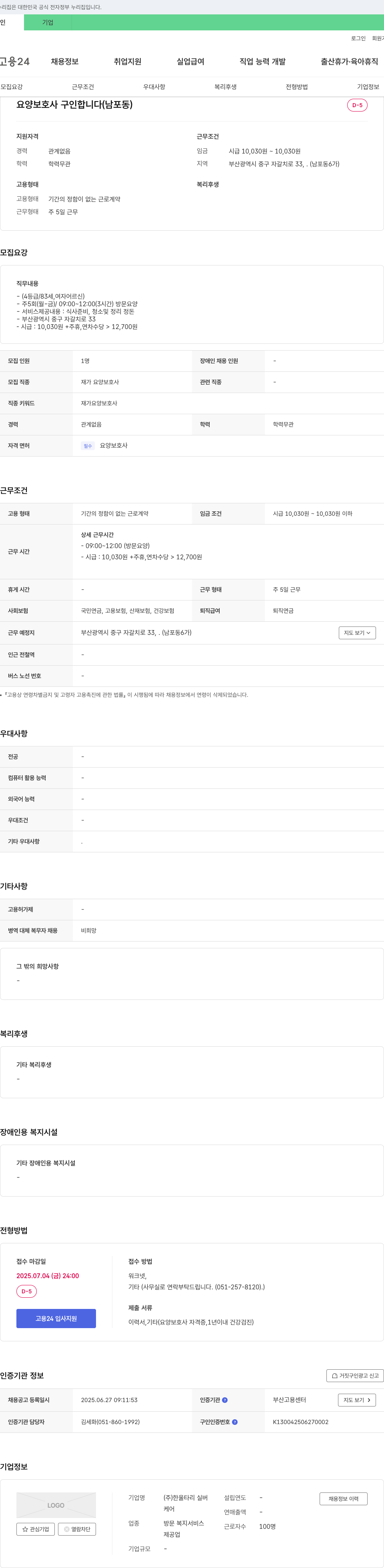Open the 취업지원 main menu
The image size is (384, 1568).
click(x=127, y=62)
